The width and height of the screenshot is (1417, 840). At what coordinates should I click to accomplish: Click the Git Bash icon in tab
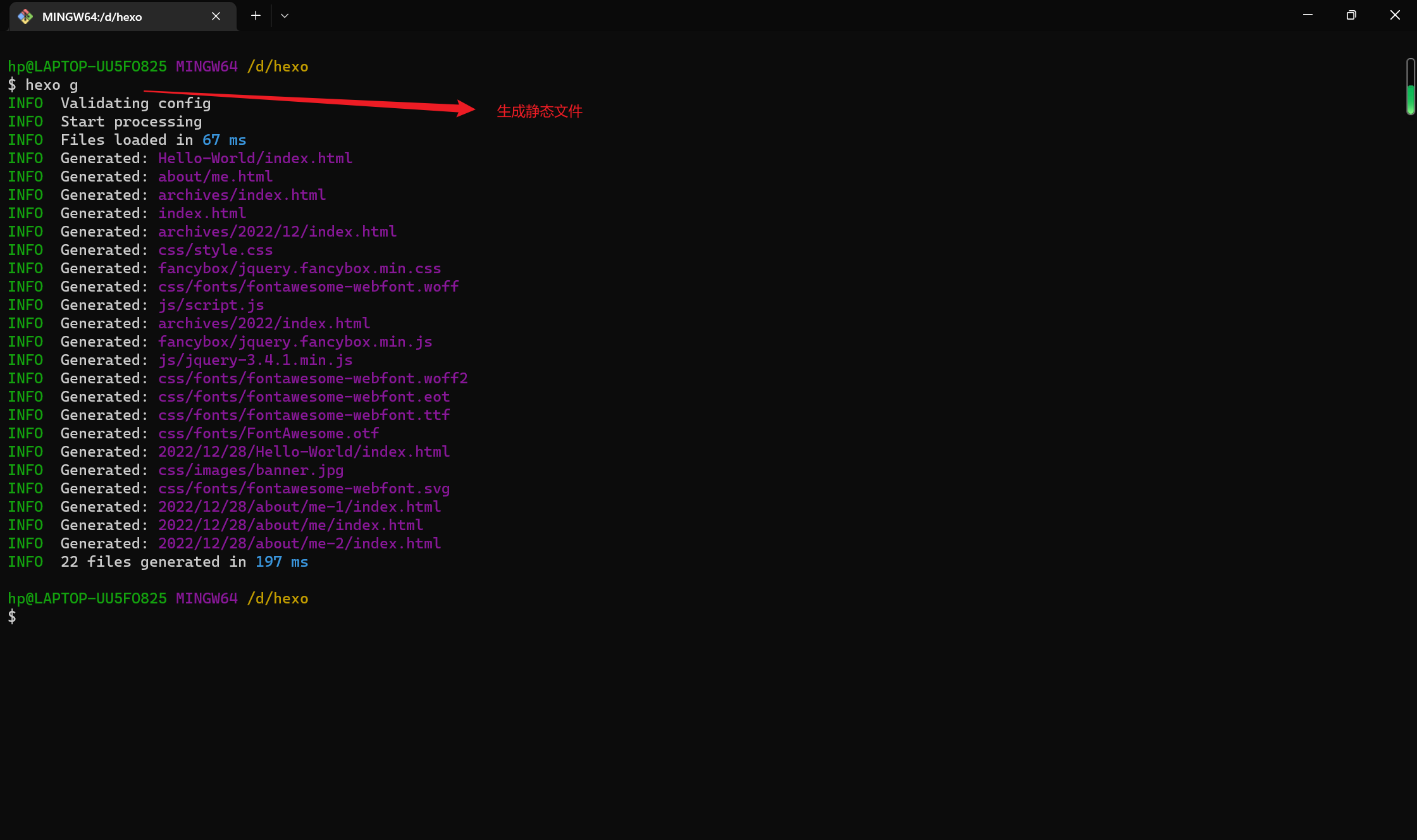click(25, 16)
